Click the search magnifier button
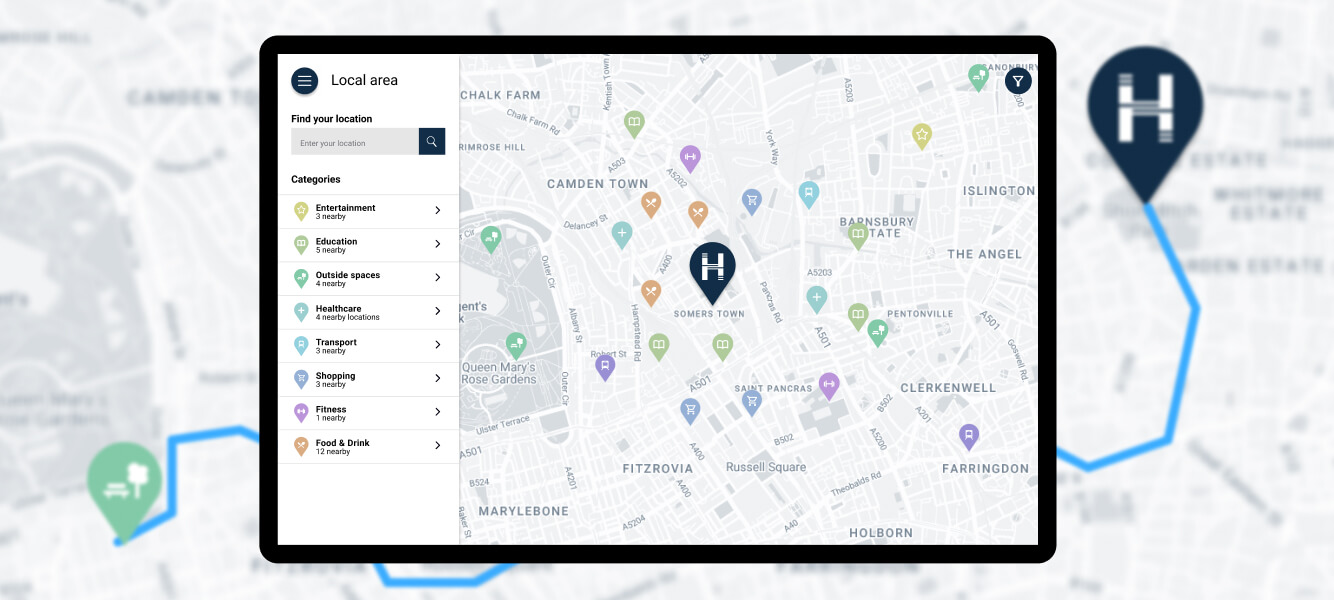 [432, 141]
